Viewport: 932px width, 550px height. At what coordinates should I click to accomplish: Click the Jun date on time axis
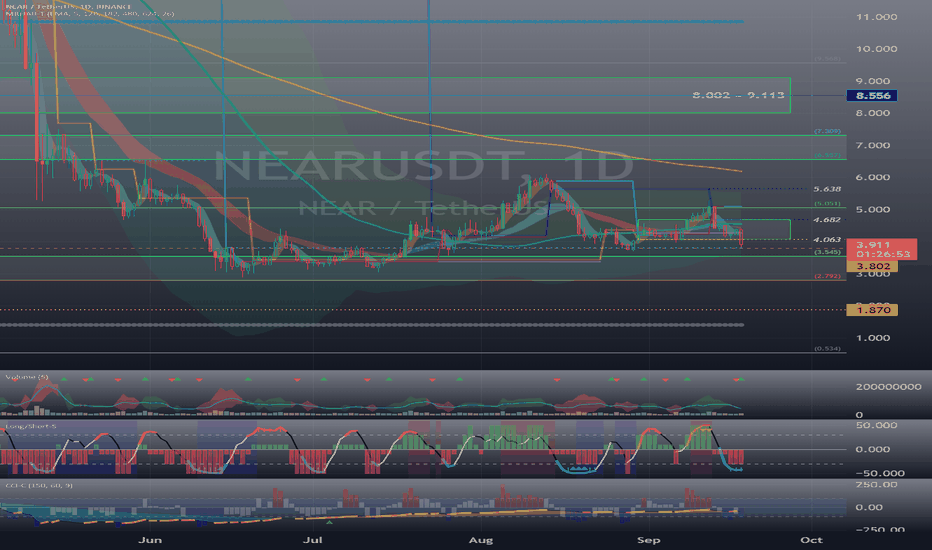[x=150, y=540]
